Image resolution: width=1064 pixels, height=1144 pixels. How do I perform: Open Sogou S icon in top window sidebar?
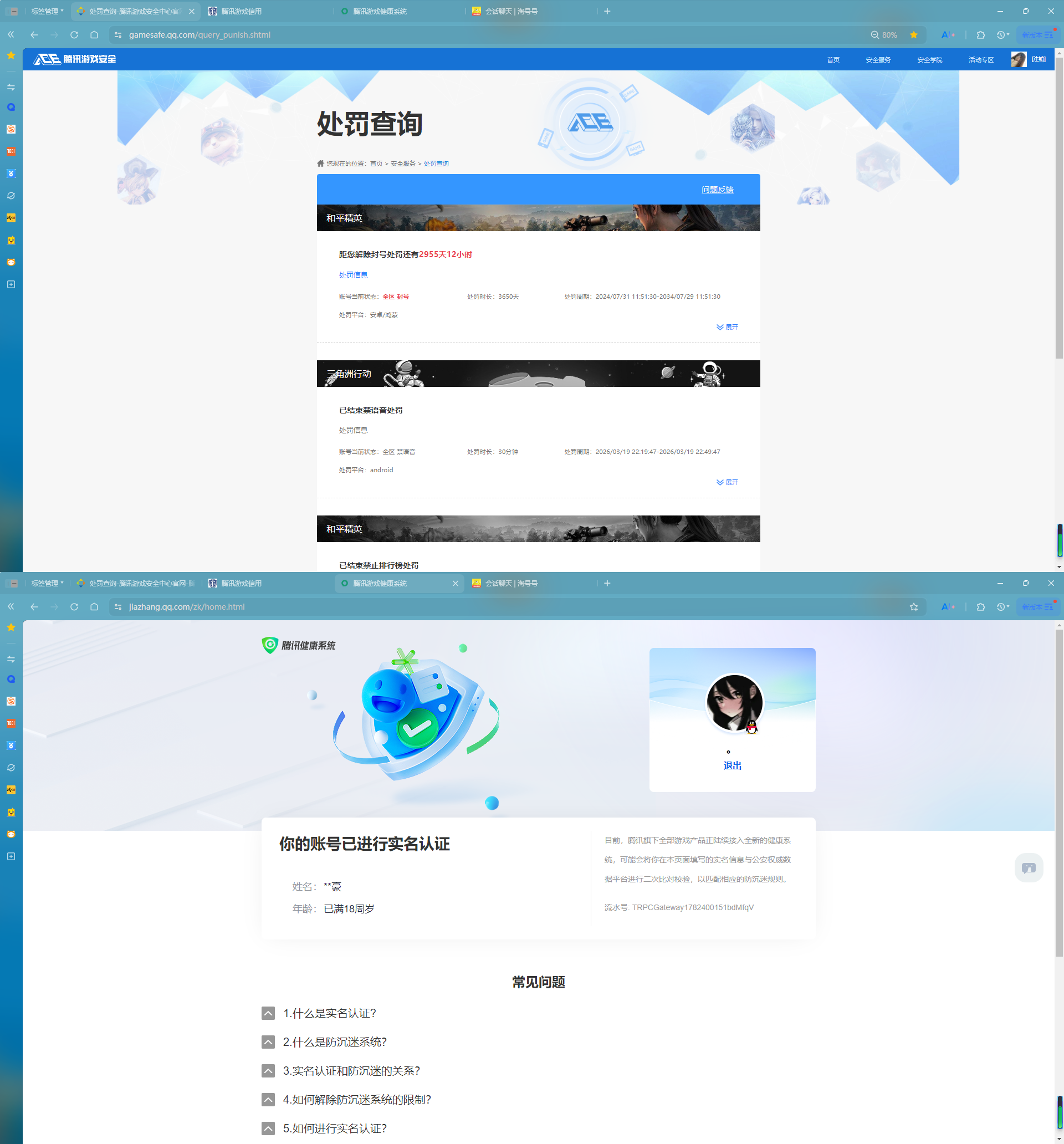(x=11, y=129)
